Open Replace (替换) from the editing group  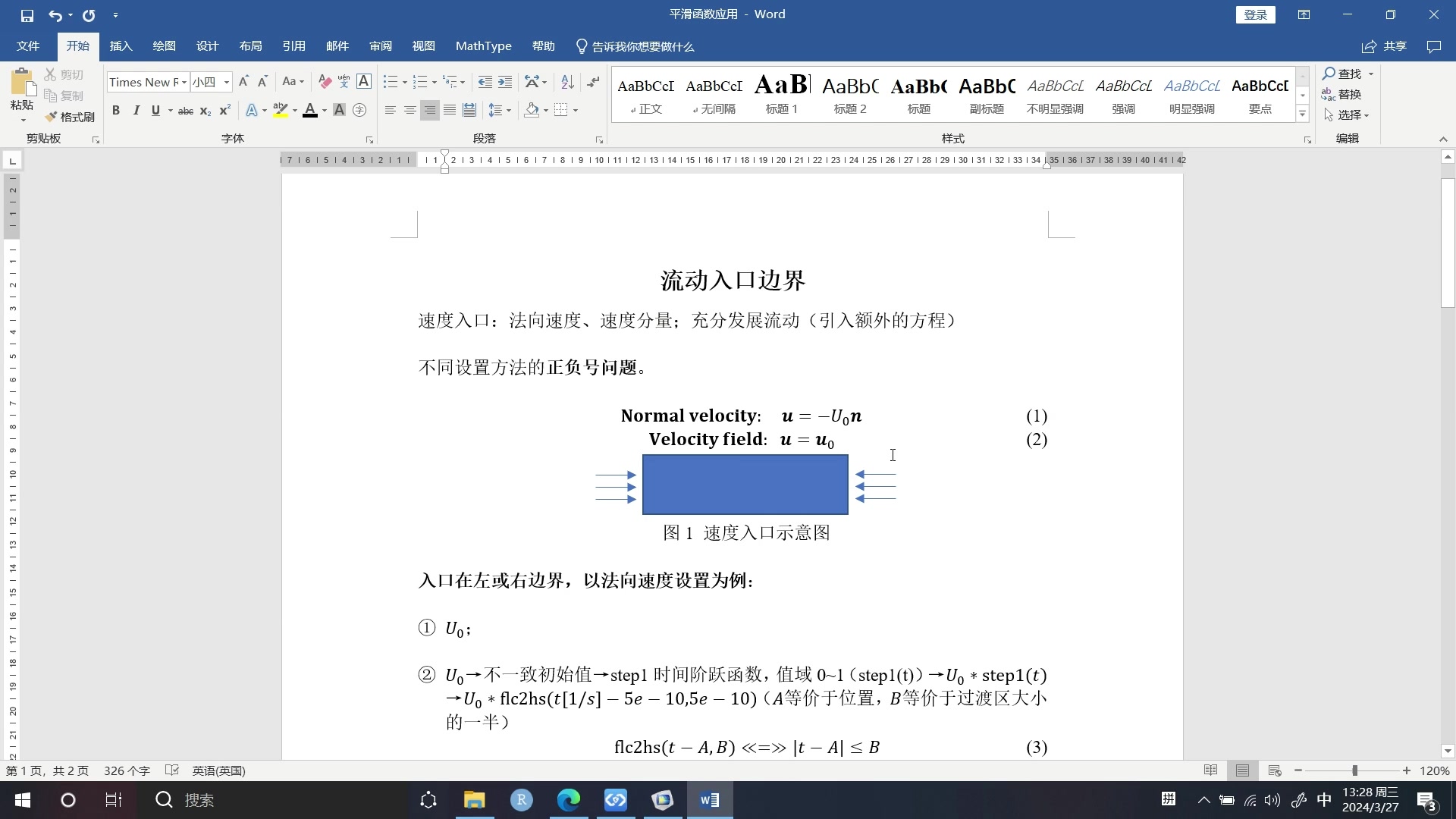coord(1351,94)
